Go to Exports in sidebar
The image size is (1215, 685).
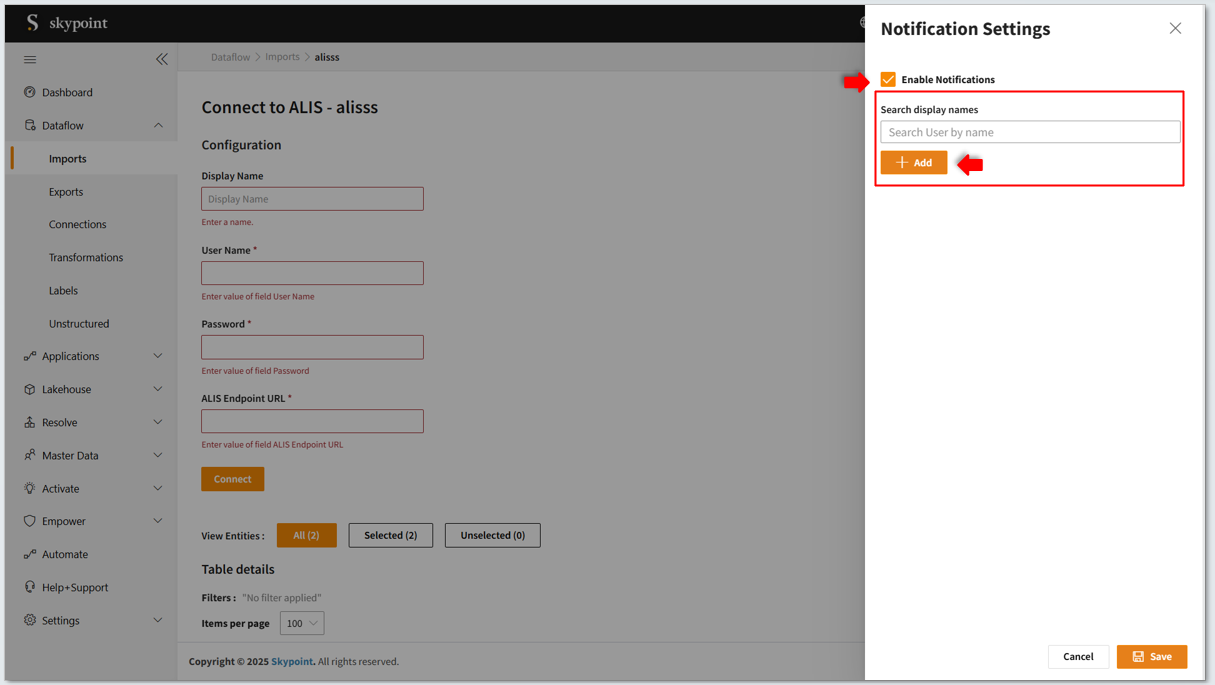pyautogui.click(x=66, y=192)
